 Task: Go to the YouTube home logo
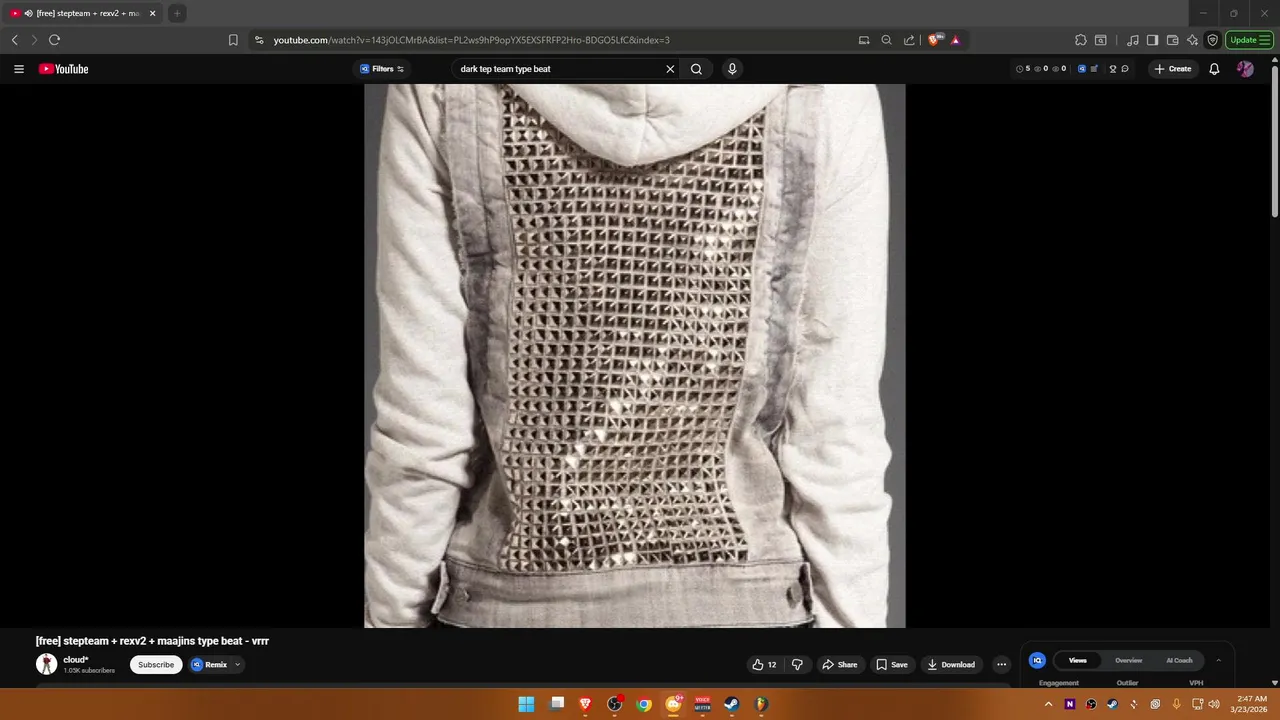pyautogui.click(x=64, y=69)
